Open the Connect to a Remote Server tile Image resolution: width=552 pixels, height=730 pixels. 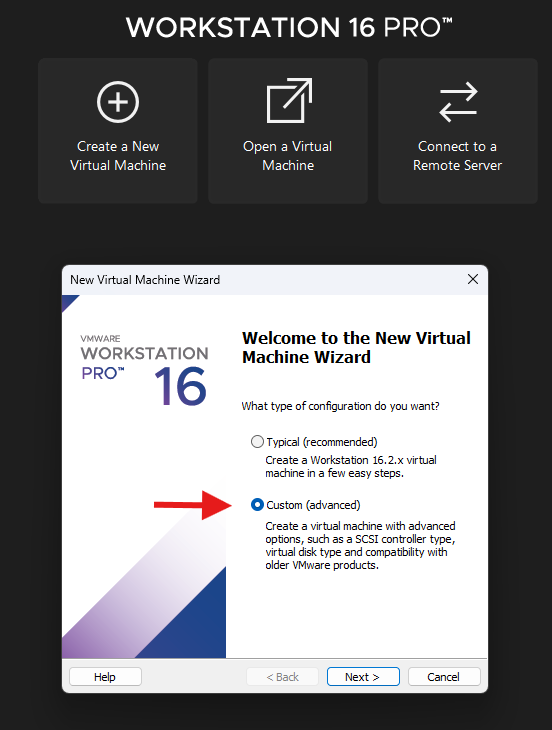click(458, 131)
